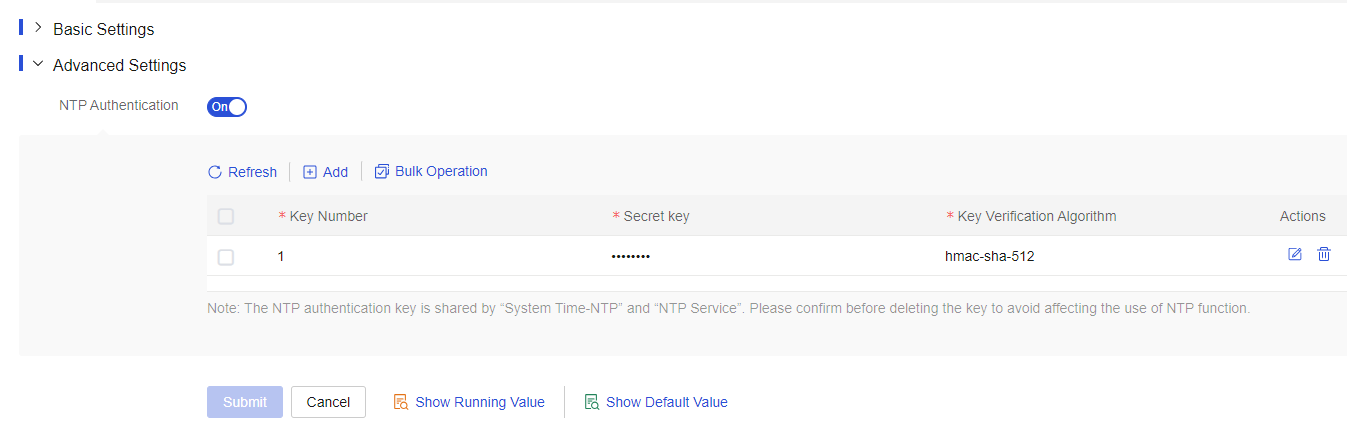Edit key number 1 with pencil icon
The image size is (1347, 438).
[1295, 254]
